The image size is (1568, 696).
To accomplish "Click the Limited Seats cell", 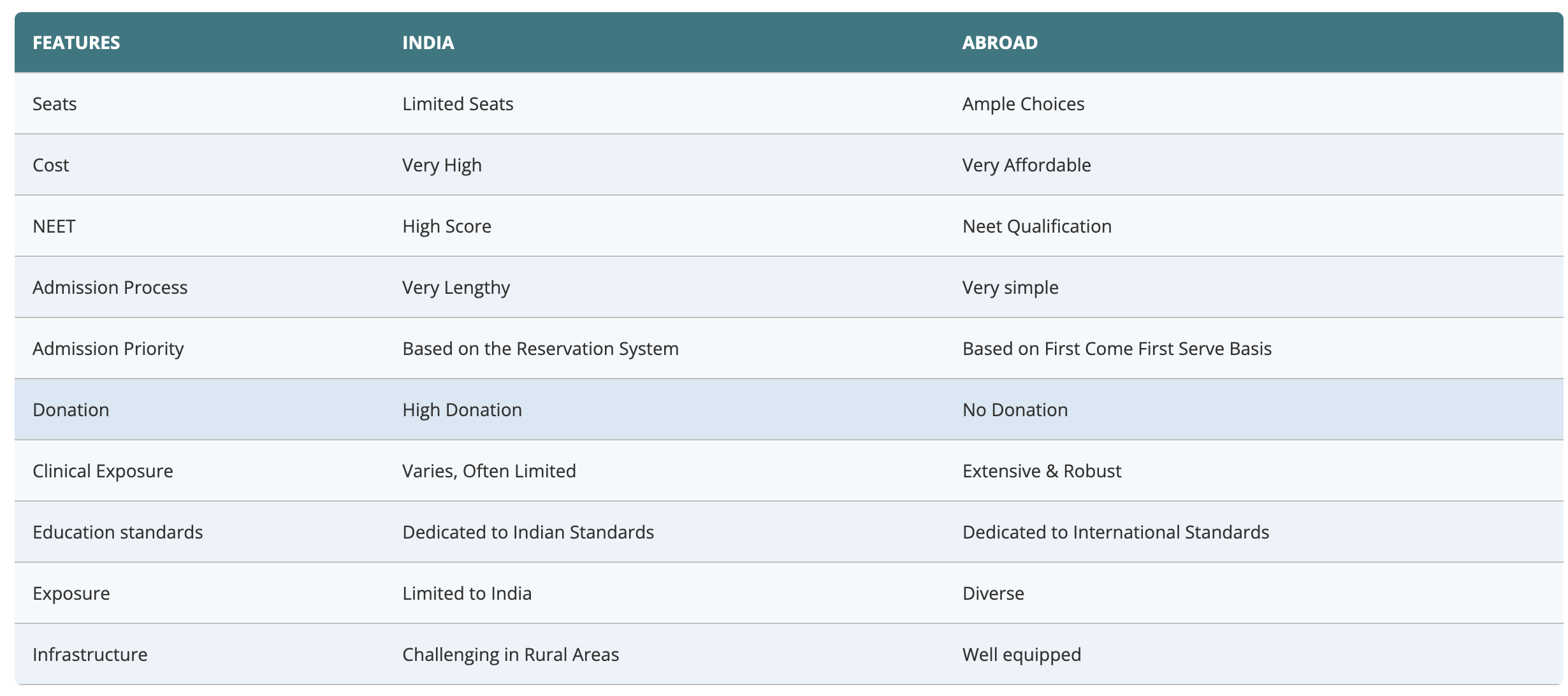I will (x=458, y=104).
